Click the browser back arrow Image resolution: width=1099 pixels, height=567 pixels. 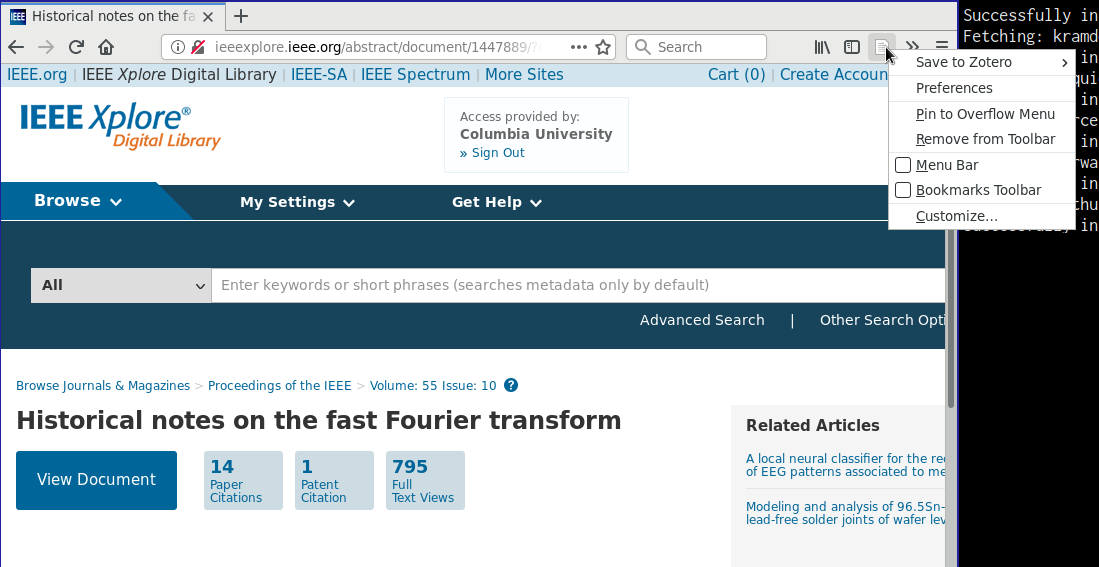tap(16, 47)
